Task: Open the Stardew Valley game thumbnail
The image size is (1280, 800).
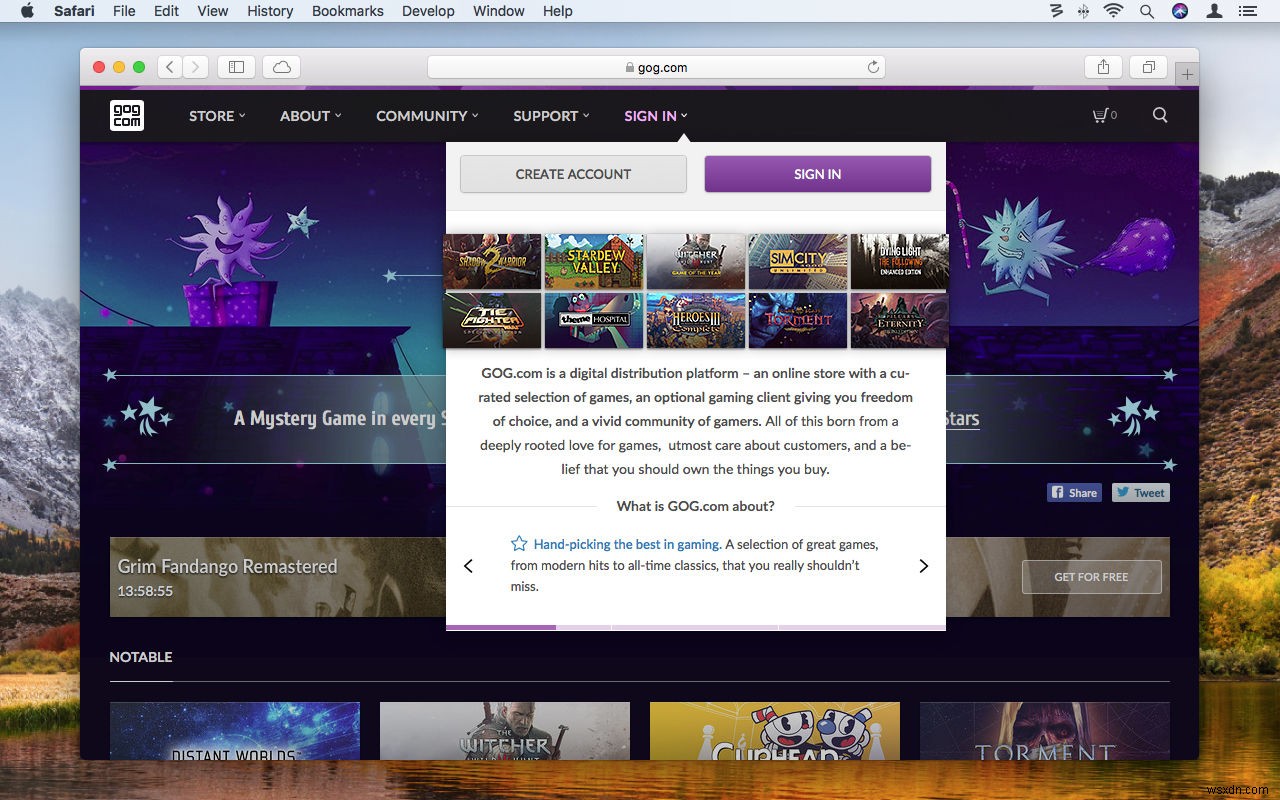Action: pyautogui.click(x=593, y=261)
